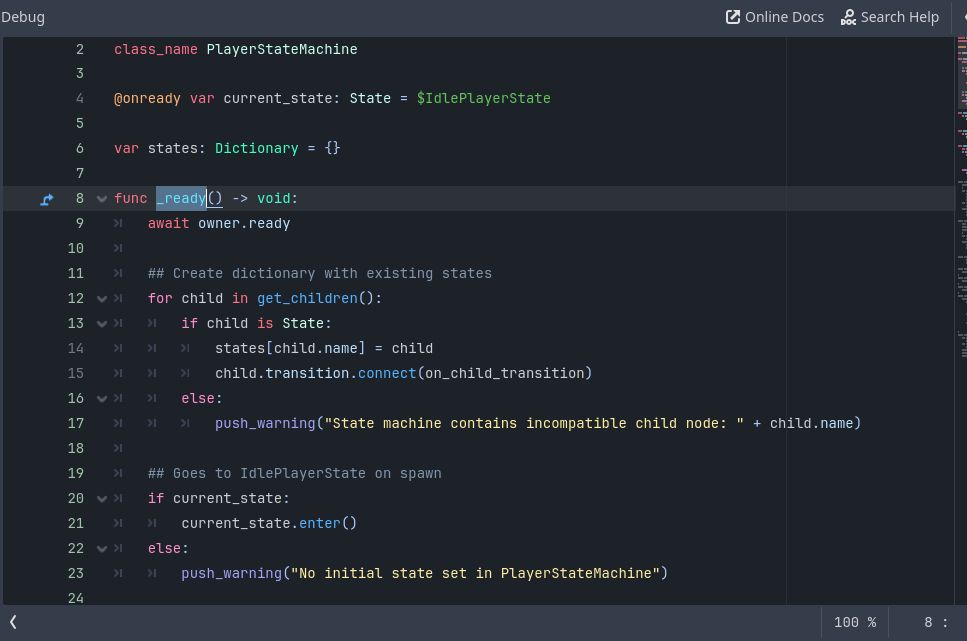Click the $IdlePlayerState node reference
Viewport: 967px width, 641px height.
[484, 99]
